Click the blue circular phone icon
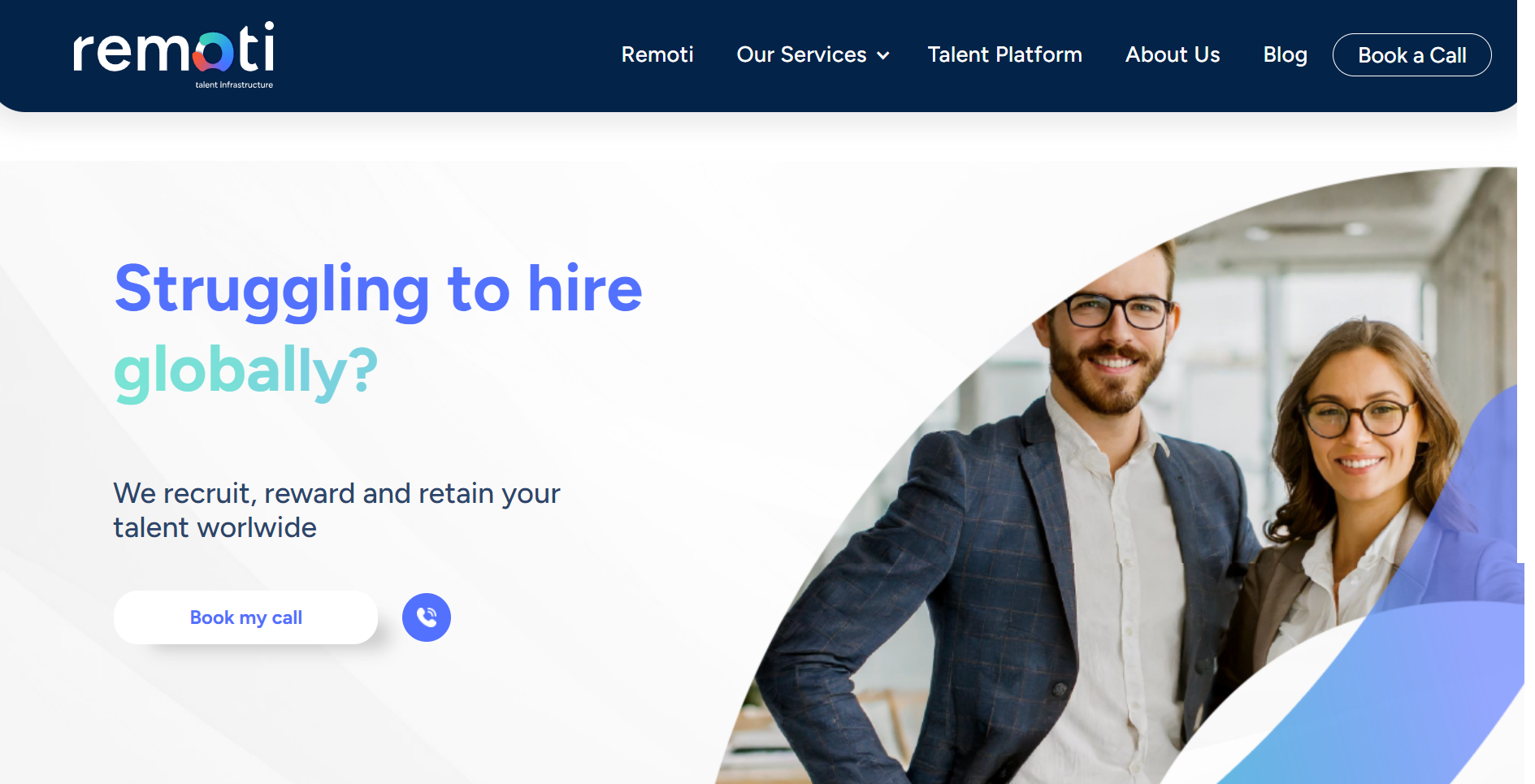Image resolution: width=1535 pixels, height=784 pixels. pyautogui.click(x=427, y=617)
